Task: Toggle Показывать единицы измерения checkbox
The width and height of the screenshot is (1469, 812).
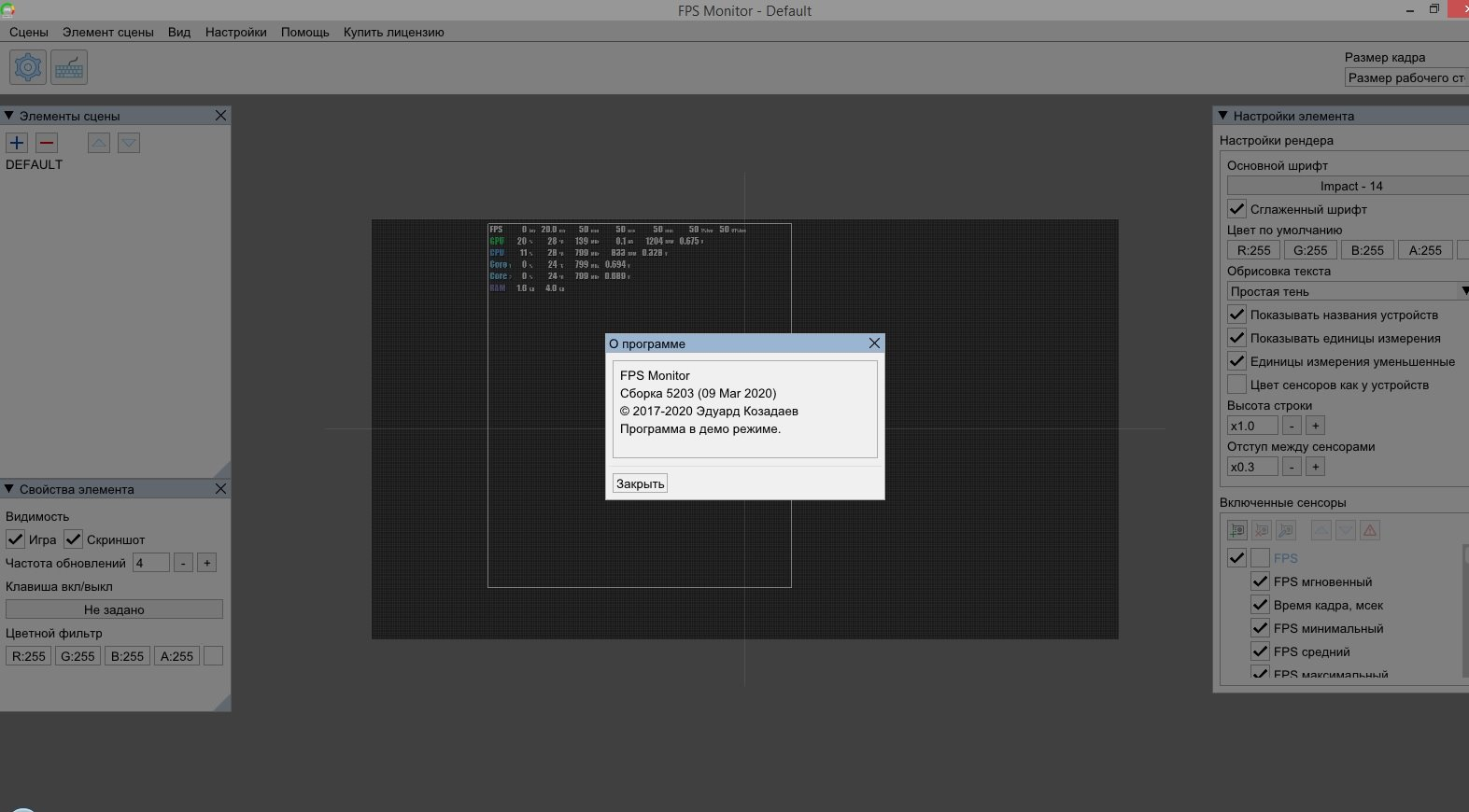Action: click(x=1236, y=338)
